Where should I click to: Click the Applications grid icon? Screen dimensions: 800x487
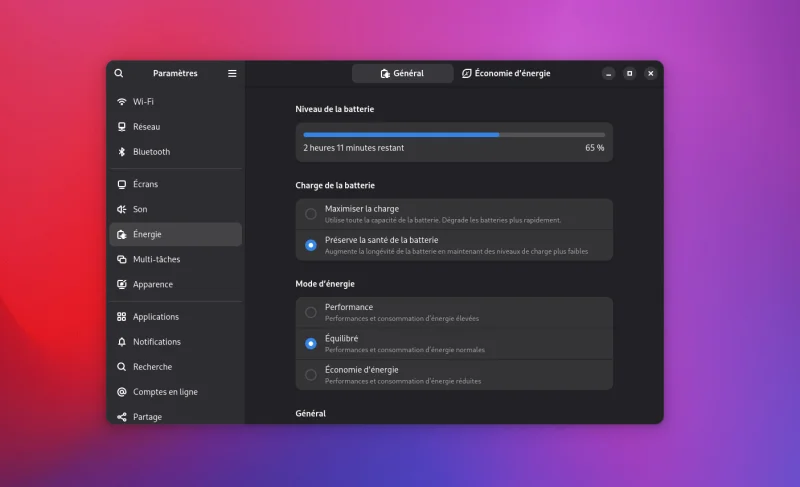click(x=121, y=317)
